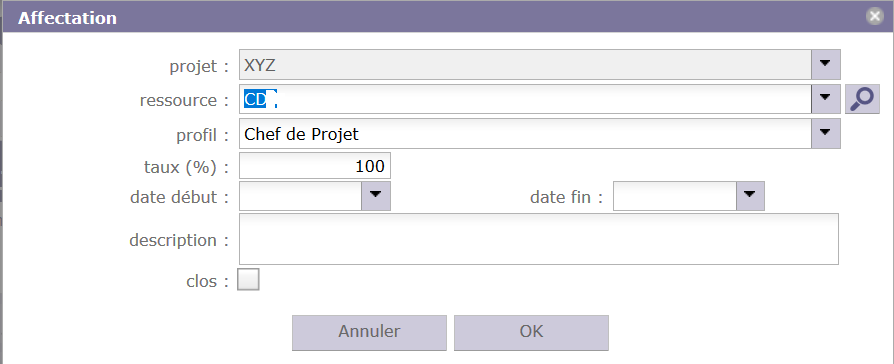Toggle the clos checkbox
The width and height of the screenshot is (894, 364).
[248, 280]
